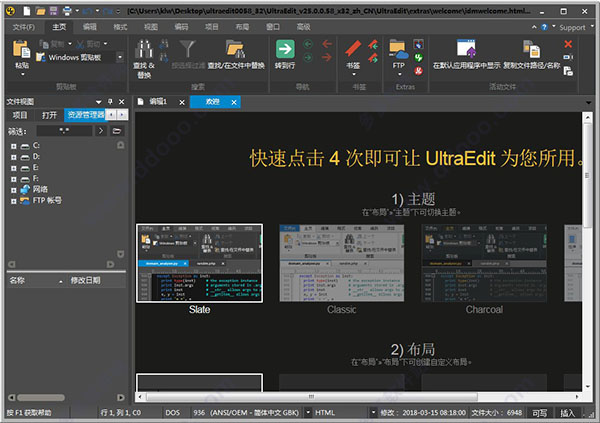Screen dimensions: 600x423
Task: Click the 粘贴 paste clipboard icon
Action: (21, 49)
